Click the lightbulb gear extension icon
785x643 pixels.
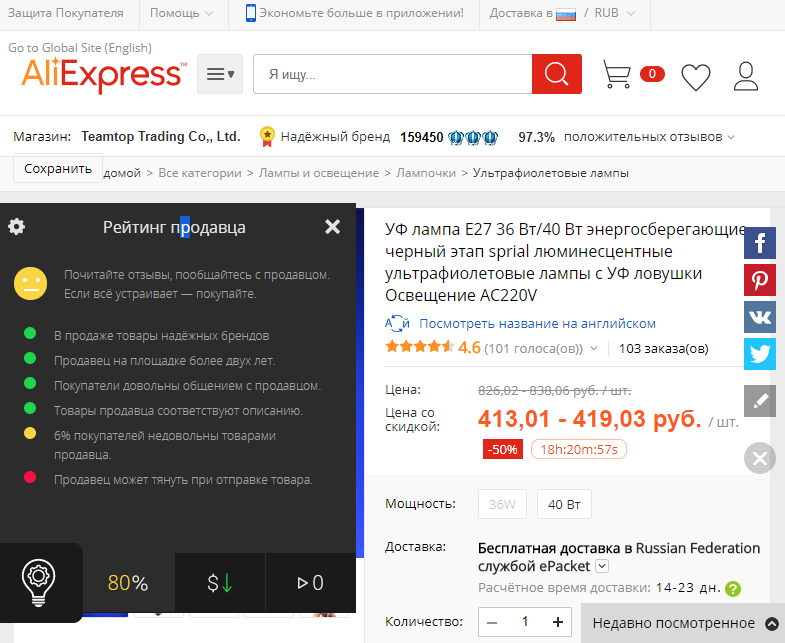[39, 582]
